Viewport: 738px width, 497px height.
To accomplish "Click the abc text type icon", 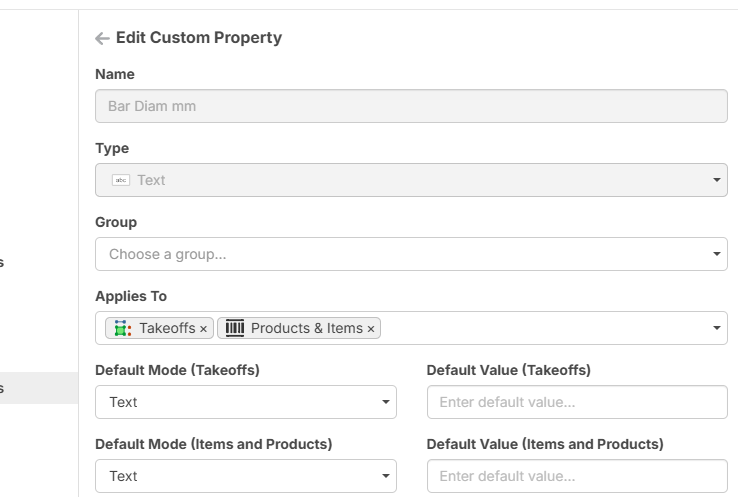I will click(x=120, y=180).
